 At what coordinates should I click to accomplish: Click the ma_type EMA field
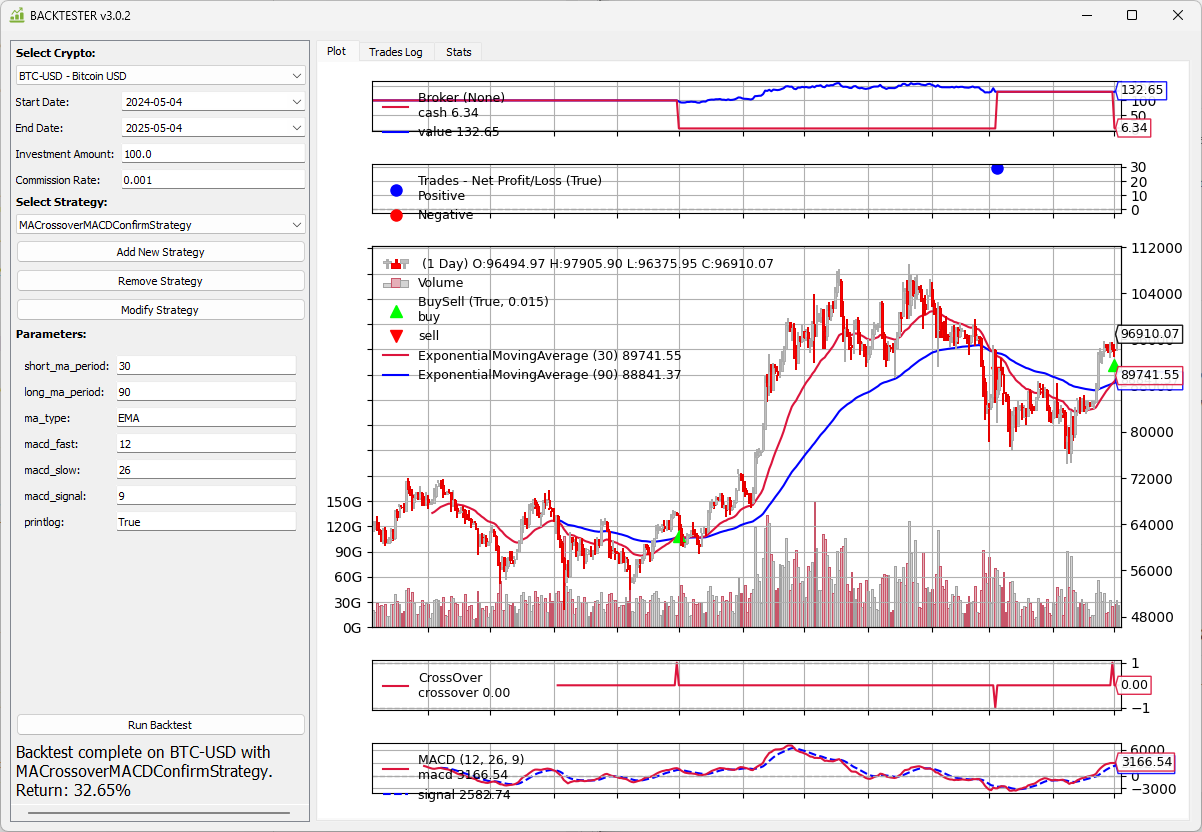pyautogui.click(x=206, y=418)
